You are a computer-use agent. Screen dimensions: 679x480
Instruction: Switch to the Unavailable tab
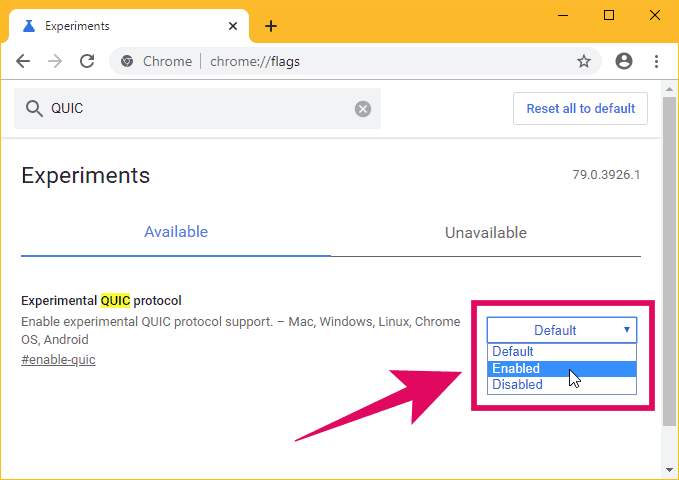(x=486, y=233)
